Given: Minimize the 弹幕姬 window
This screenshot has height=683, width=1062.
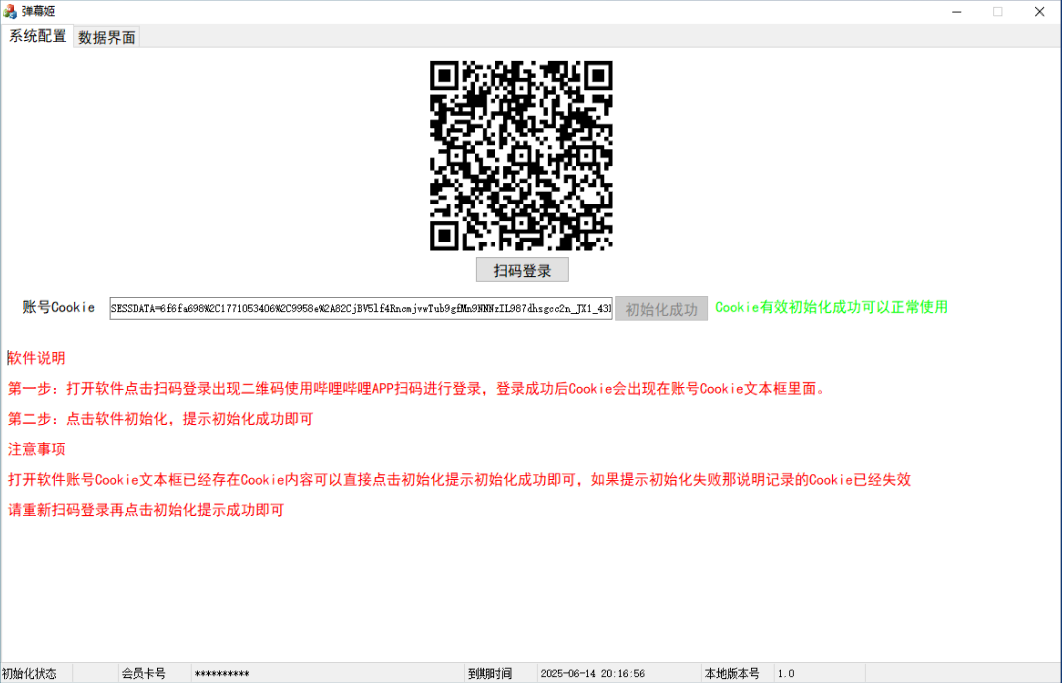Looking at the screenshot, I should [x=956, y=12].
